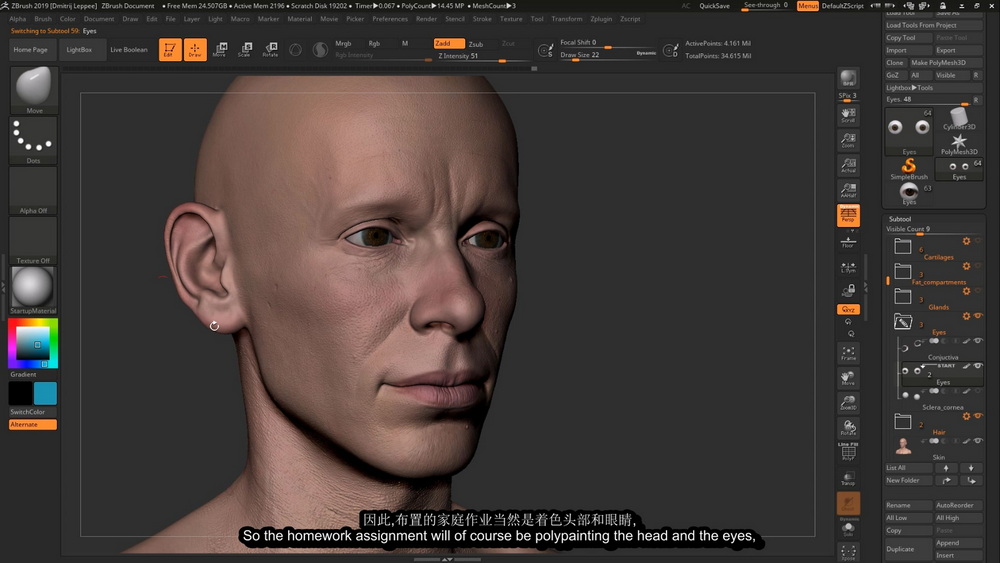Screen dimensions: 1000x563
Task: Click the Actual size icon
Action: click(848, 165)
